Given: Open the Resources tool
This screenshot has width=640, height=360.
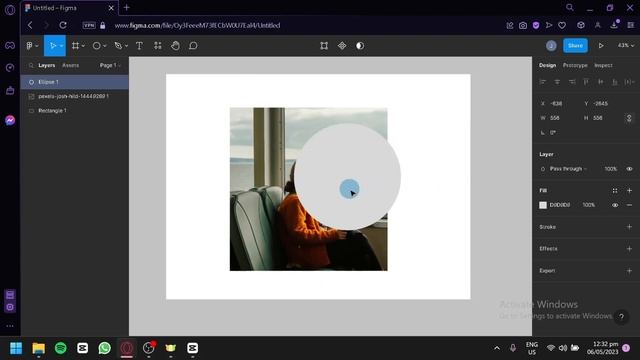Looking at the screenshot, I should (x=158, y=46).
